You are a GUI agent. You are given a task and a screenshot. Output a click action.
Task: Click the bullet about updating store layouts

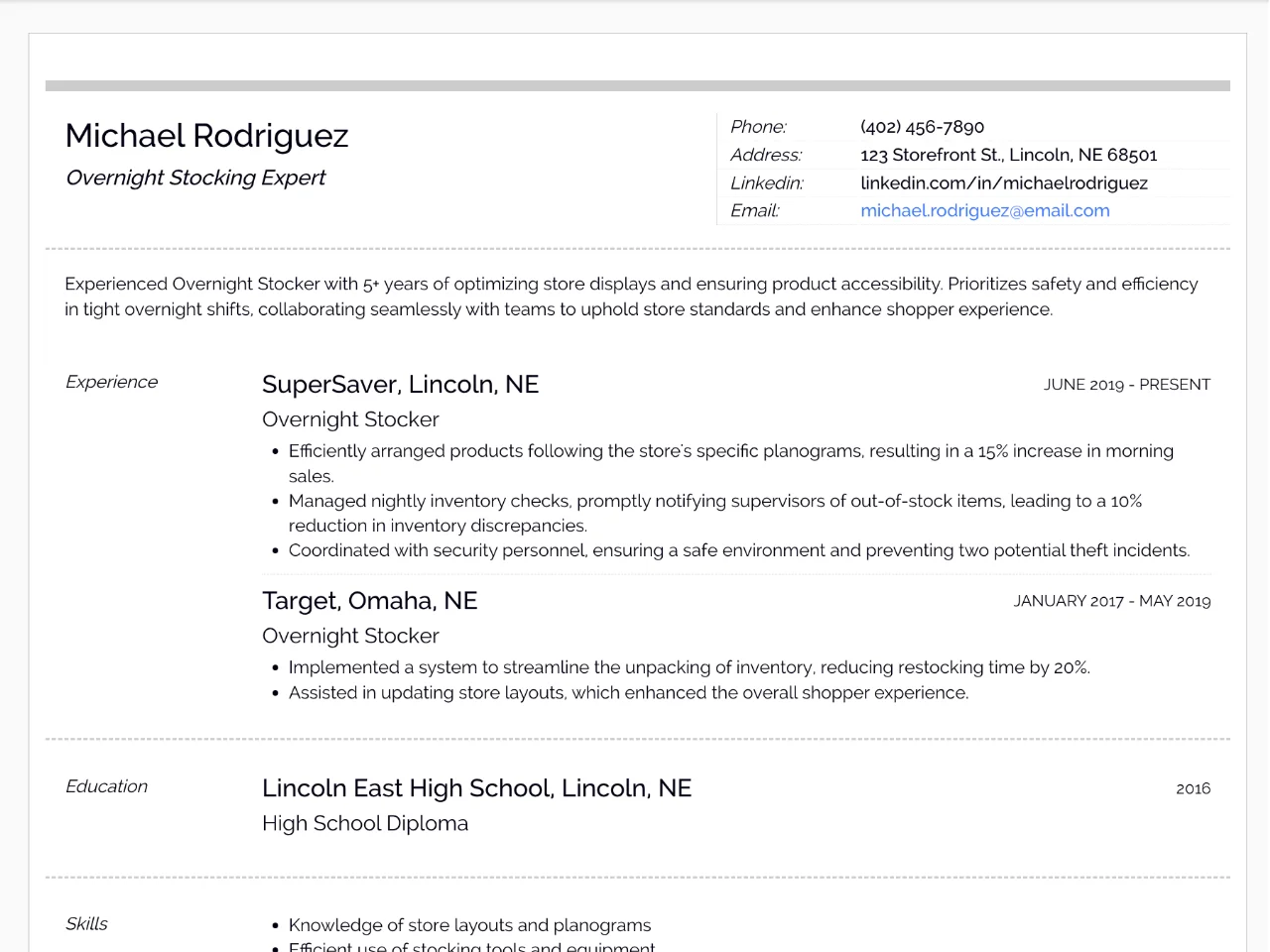click(628, 692)
